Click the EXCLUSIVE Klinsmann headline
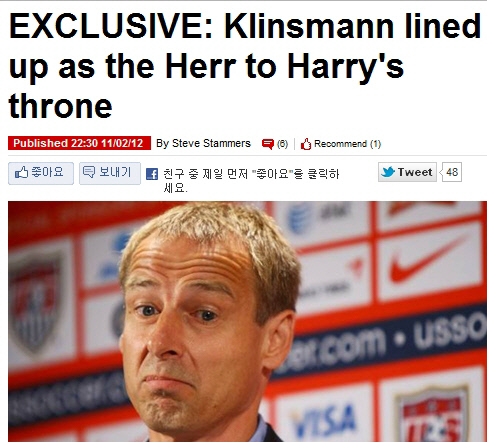This screenshot has width=487, height=442. pyautogui.click(x=245, y=66)
